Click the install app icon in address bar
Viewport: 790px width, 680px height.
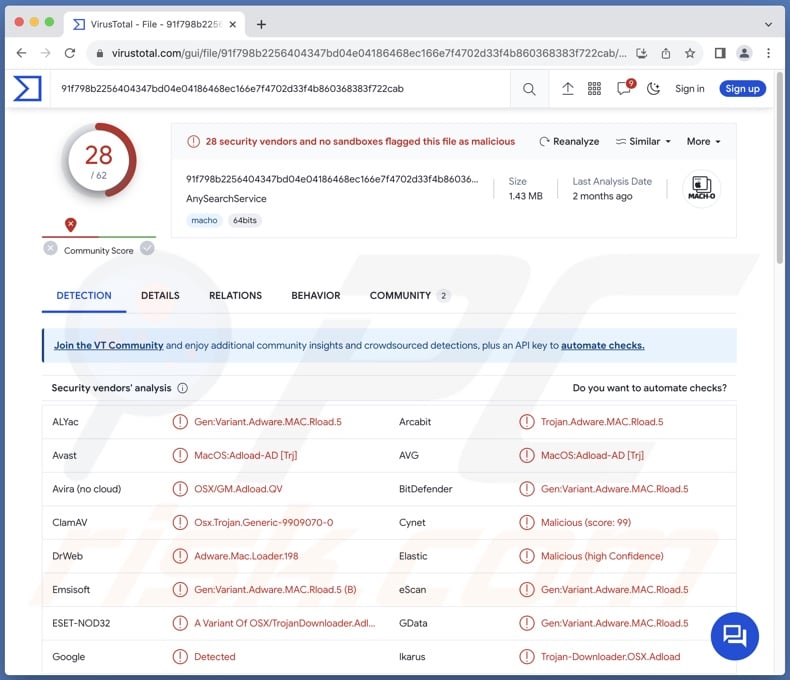[x=641, y=53]
